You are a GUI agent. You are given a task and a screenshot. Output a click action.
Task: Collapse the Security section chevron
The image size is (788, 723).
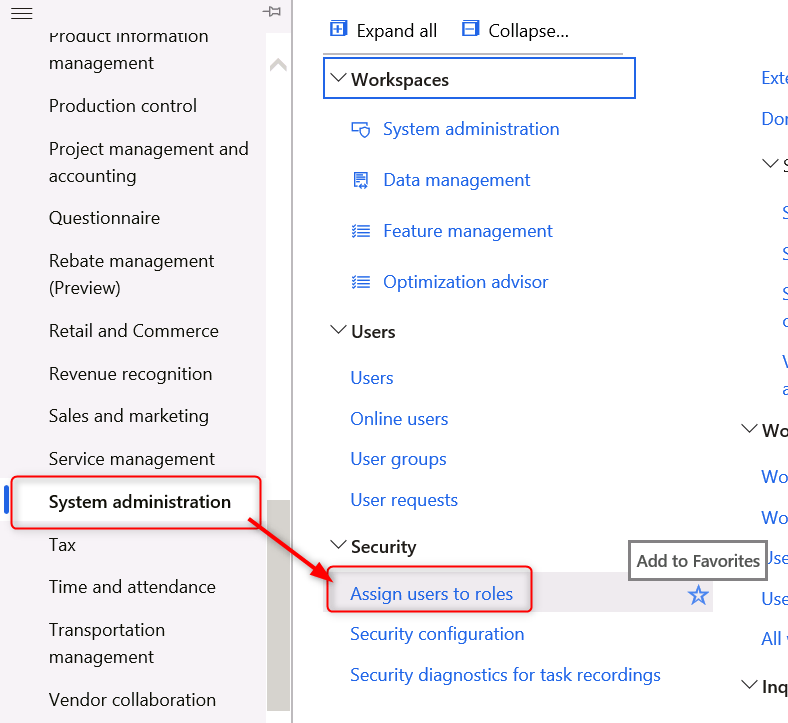click(x=338, y=546)
